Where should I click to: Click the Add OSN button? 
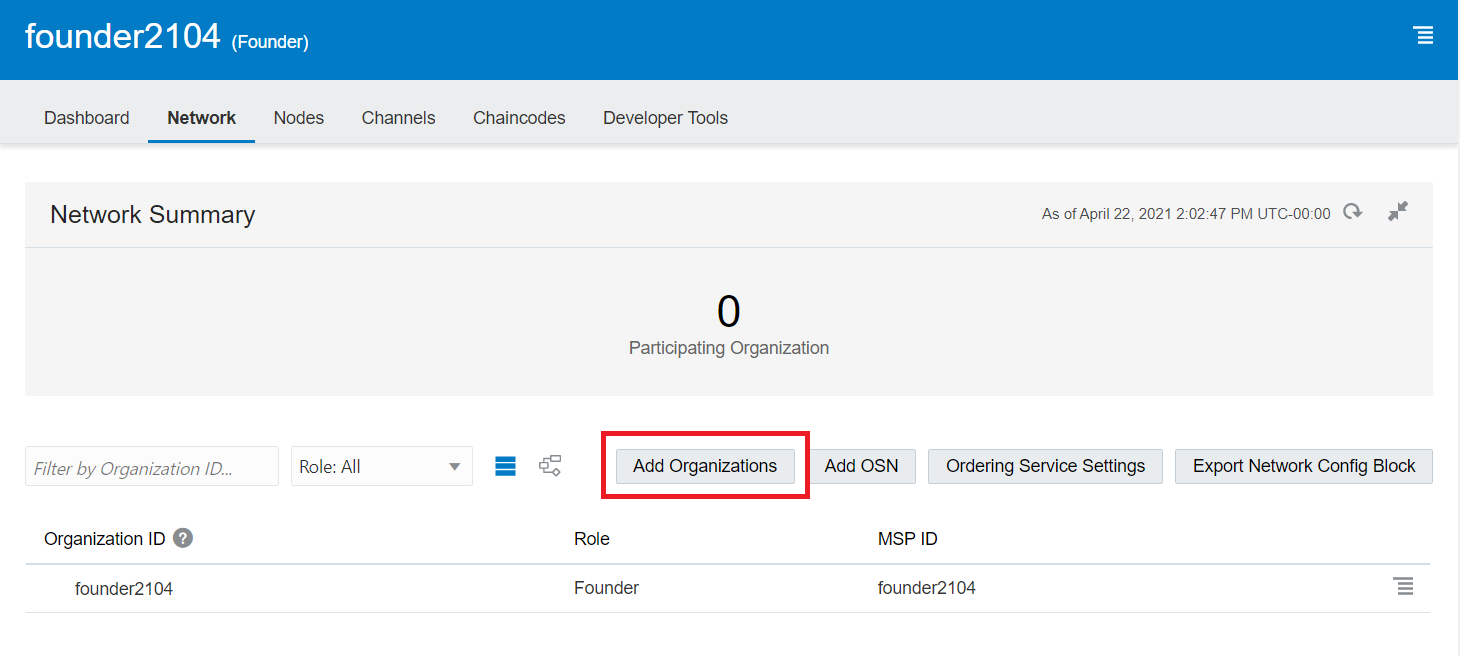[x=861, y=465]
